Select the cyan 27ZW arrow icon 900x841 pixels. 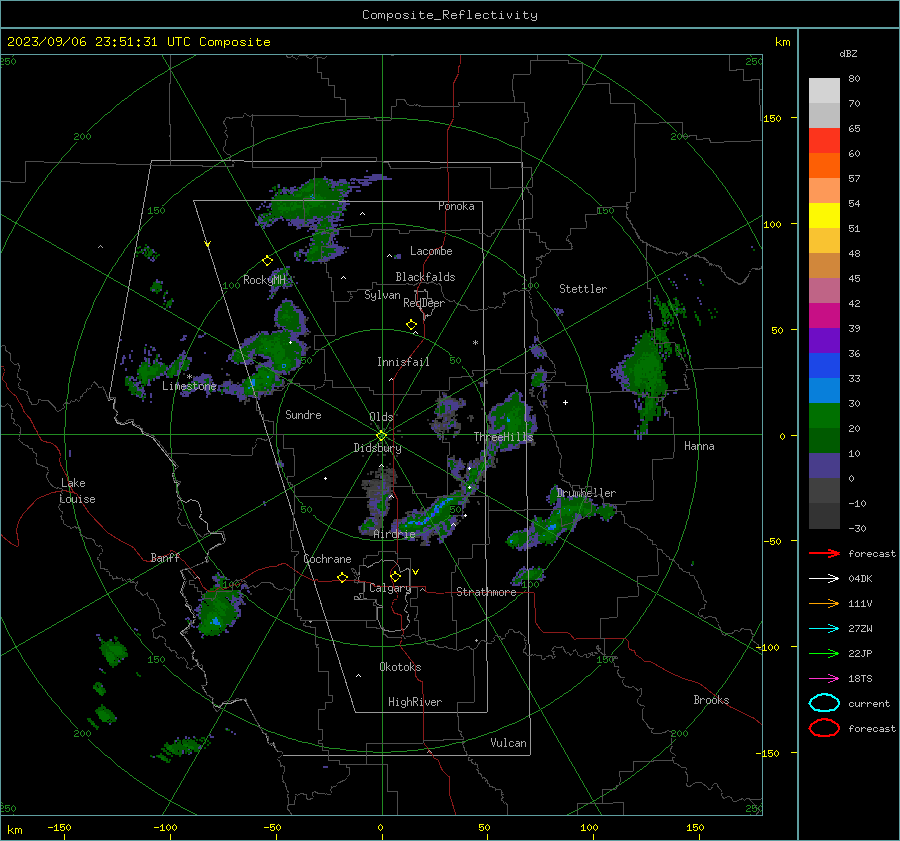pyautogui.click(x=824, y=628)
